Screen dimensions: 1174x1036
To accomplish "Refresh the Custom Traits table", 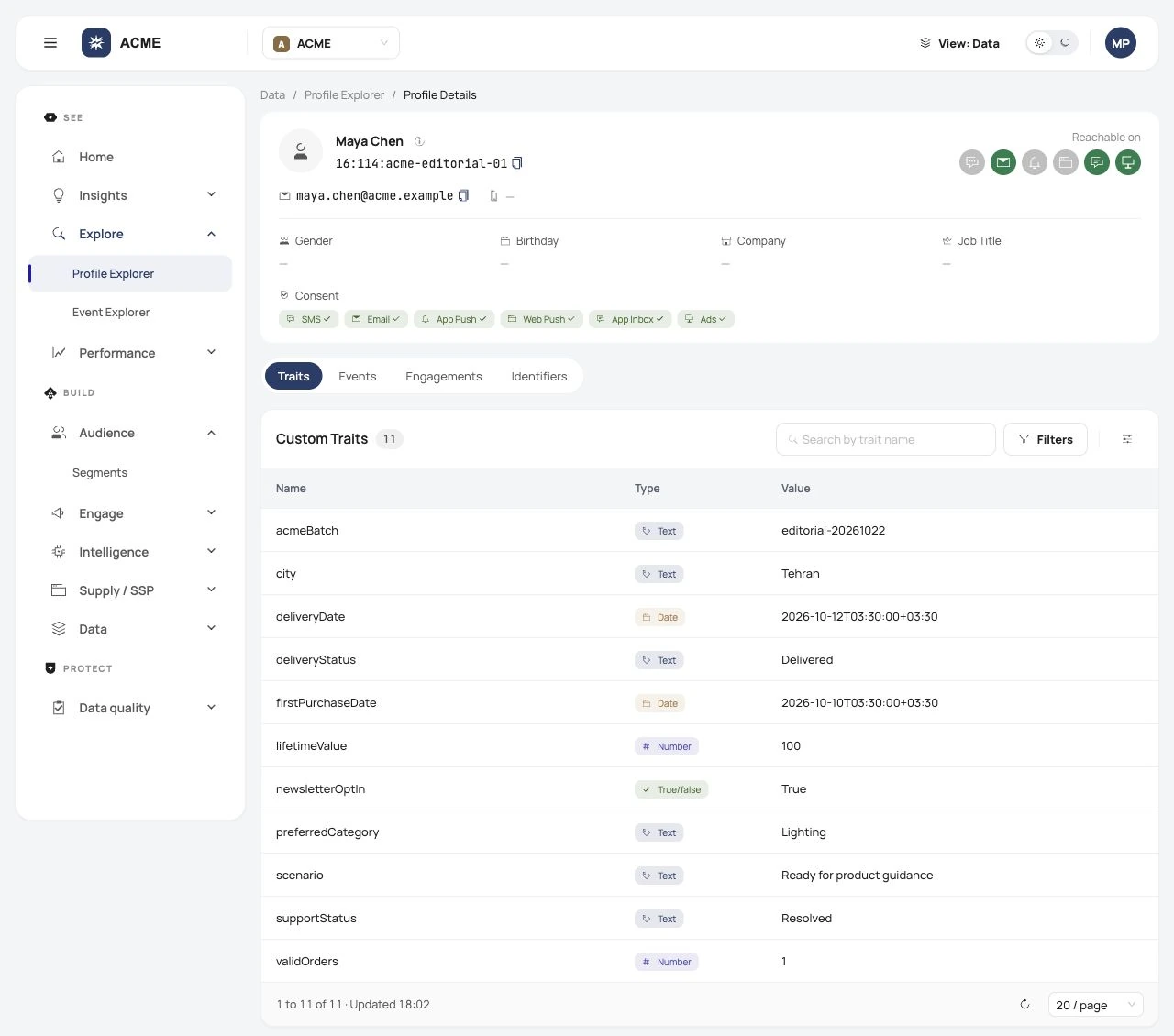I will (x=1024, y=1005).
